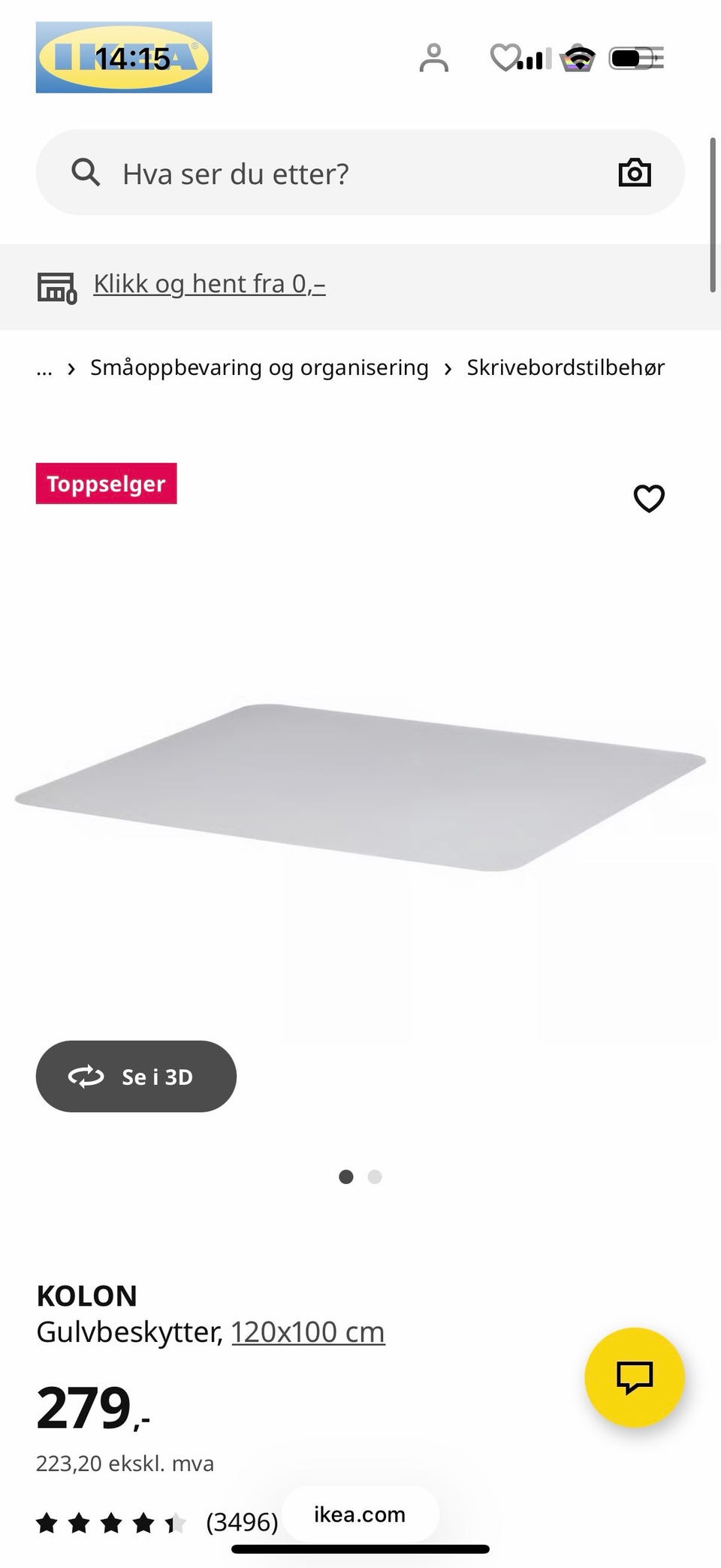This screenshot has width=721, height=1568.
Task: Expand the collapsed breadcrumb ellipsis
Action: click(44, 368)
